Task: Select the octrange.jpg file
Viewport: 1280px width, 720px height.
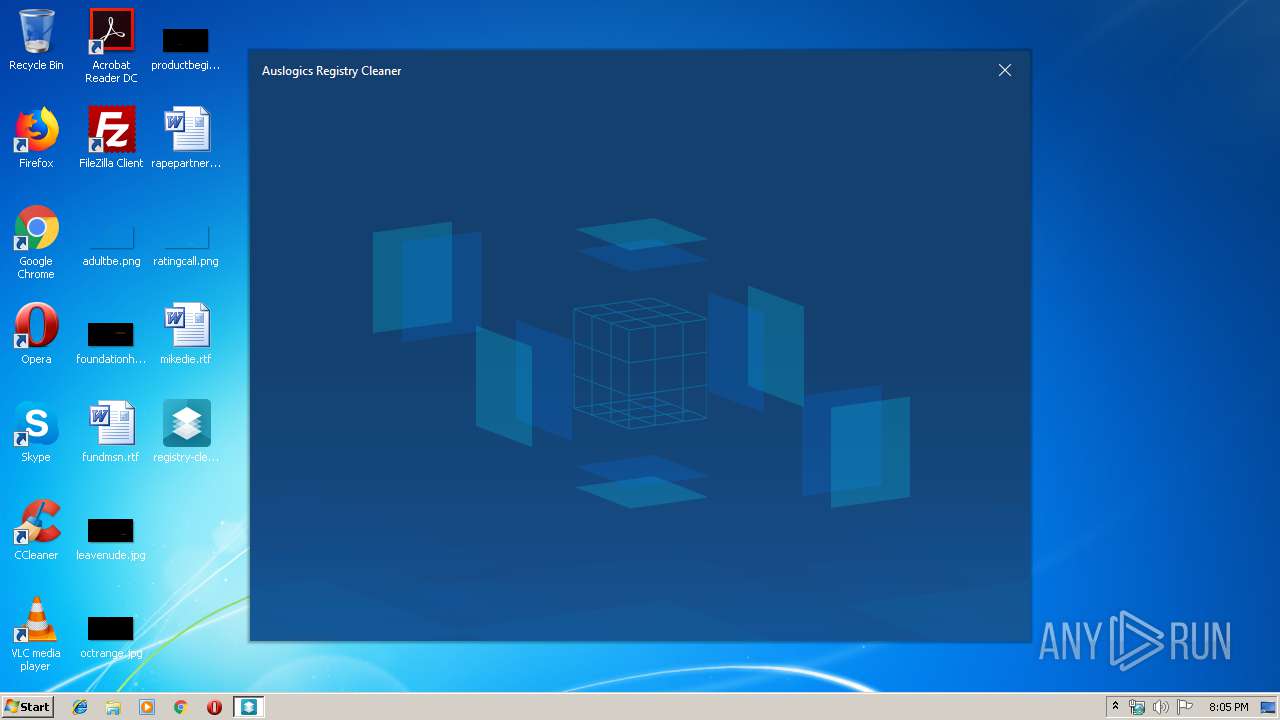Action: tap(111, 637)
